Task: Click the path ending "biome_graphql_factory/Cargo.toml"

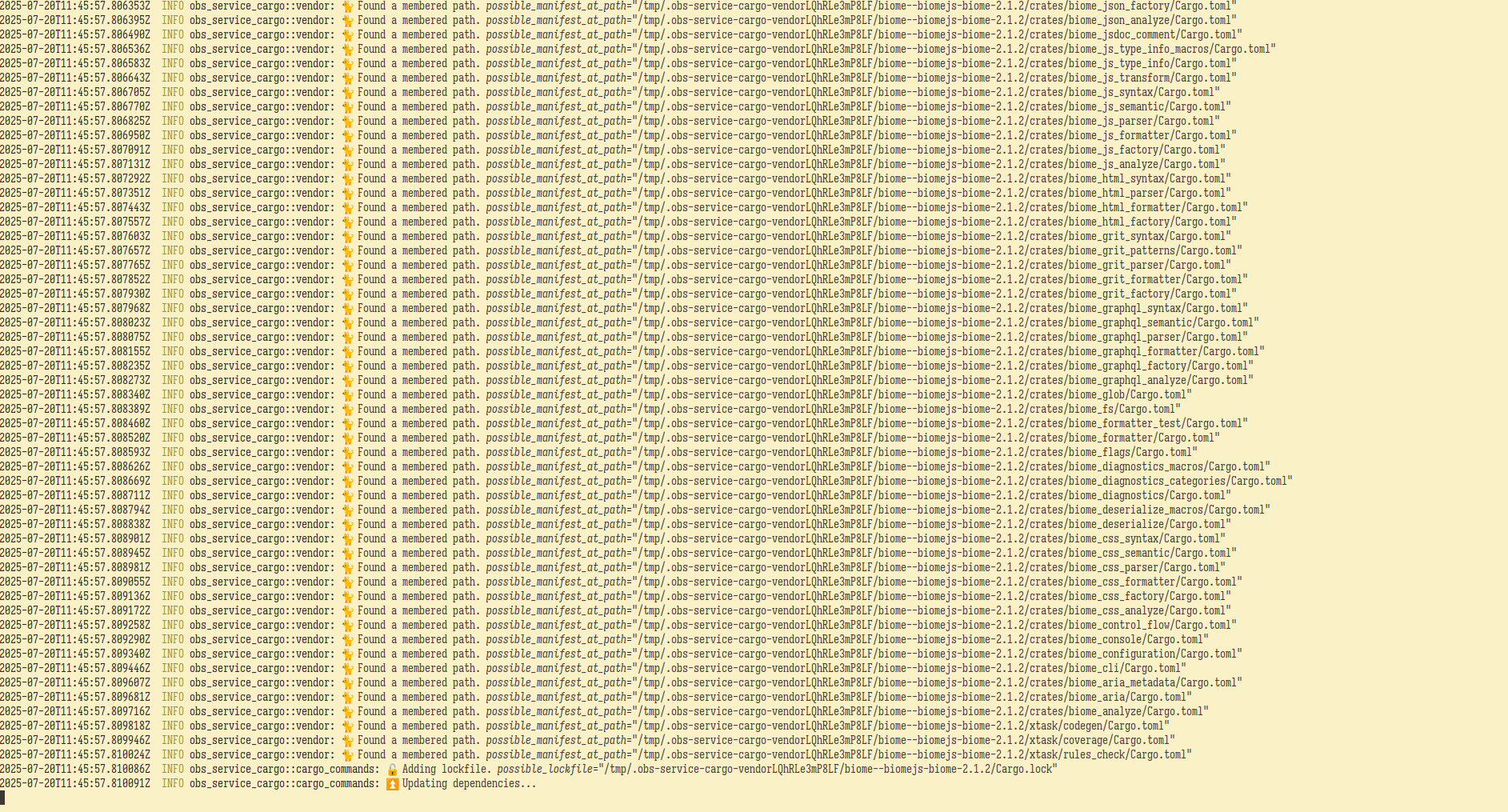Action: [x=942, y=366]
